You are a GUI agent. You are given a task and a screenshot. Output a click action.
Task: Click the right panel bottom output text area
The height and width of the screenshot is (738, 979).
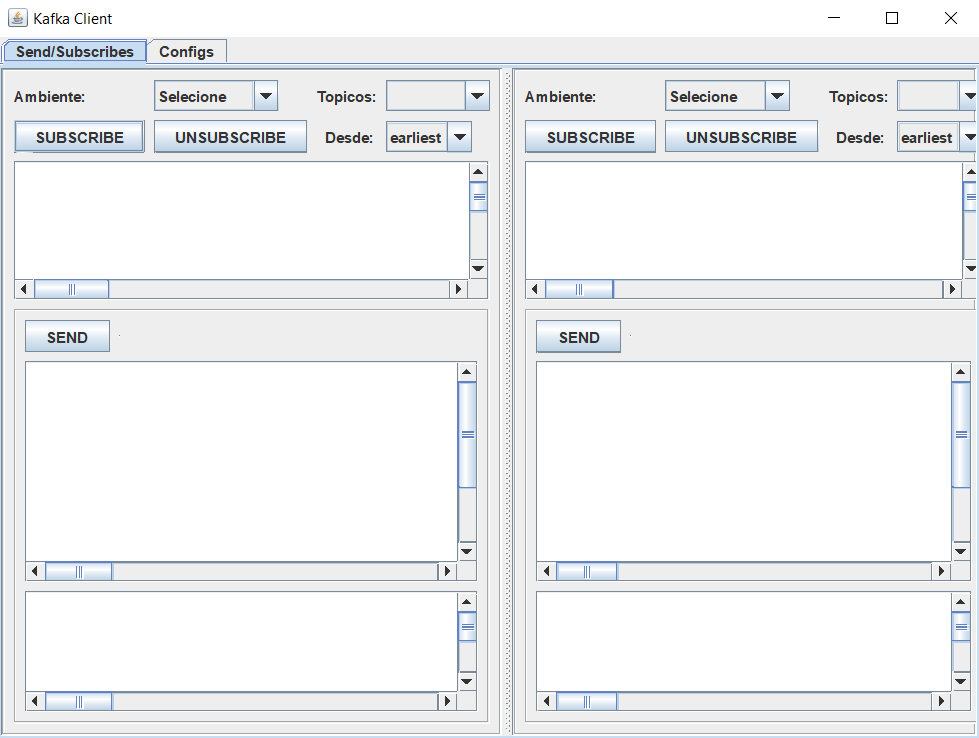[x=744, y=641]
